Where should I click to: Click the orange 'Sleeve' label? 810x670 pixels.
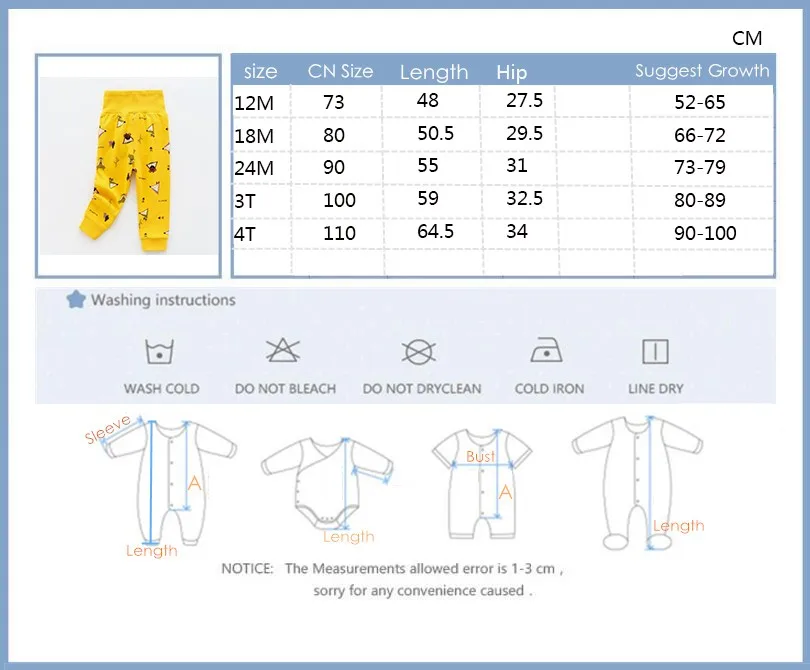[x=108, y=429]
